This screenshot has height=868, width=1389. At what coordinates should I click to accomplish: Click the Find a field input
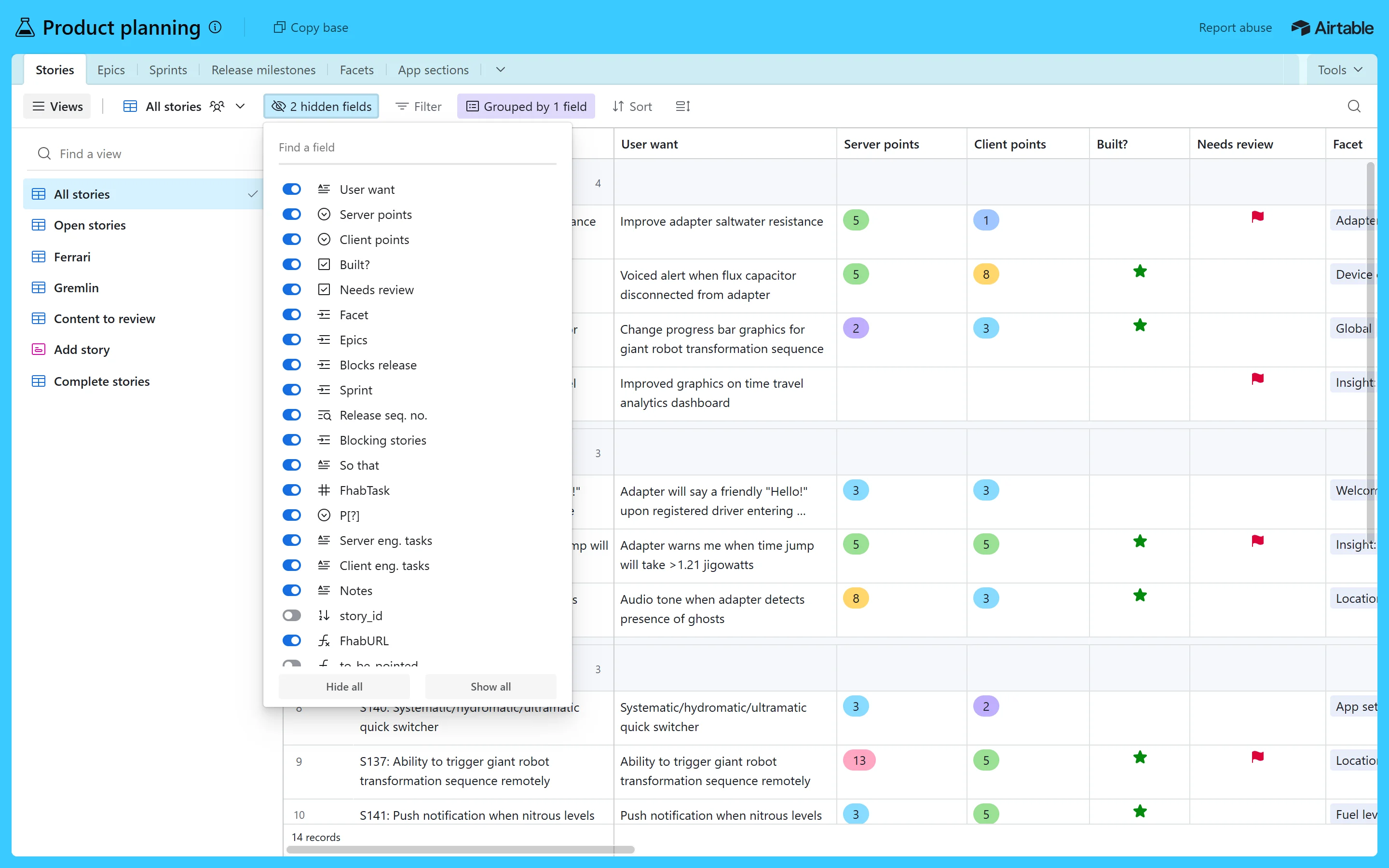click(x=417, y=148)
